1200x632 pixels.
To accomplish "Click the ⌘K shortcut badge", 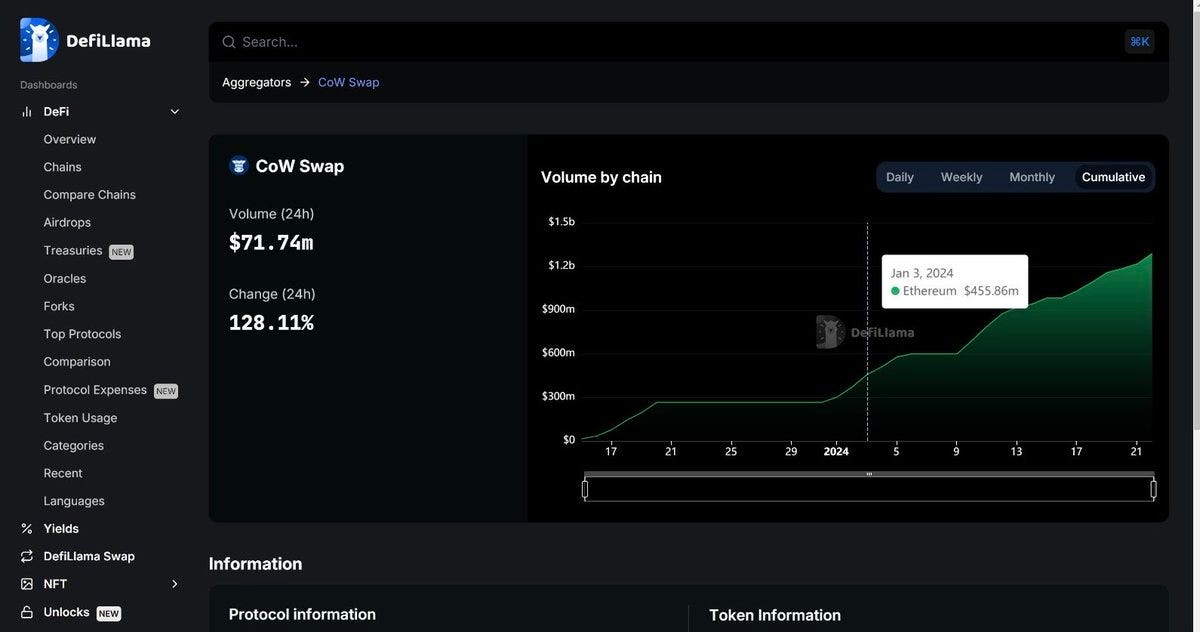I will click(x=1139, y=41).
